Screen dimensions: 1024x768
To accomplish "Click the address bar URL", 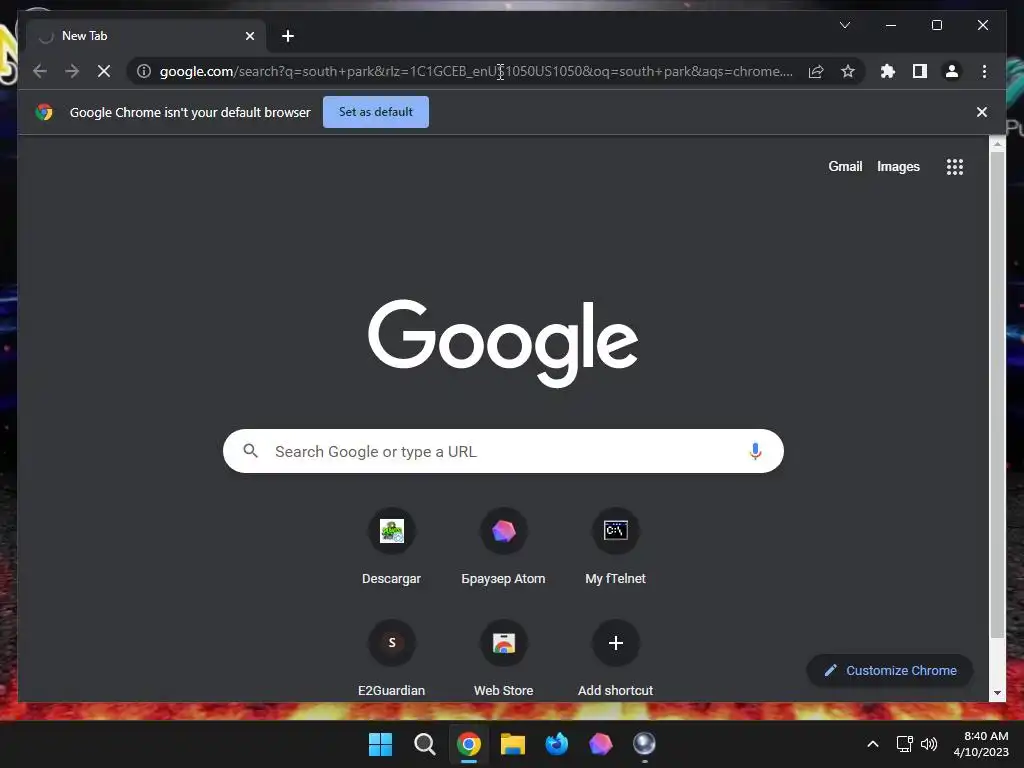I will click(x=476, y=71).
